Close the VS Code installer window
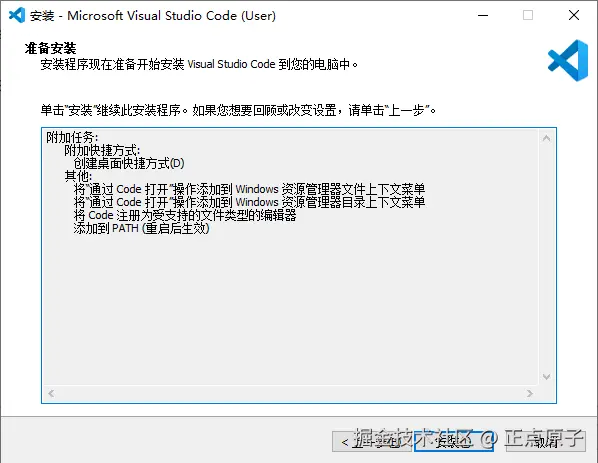This screenshot has width=598, height=463. (574, 16)
